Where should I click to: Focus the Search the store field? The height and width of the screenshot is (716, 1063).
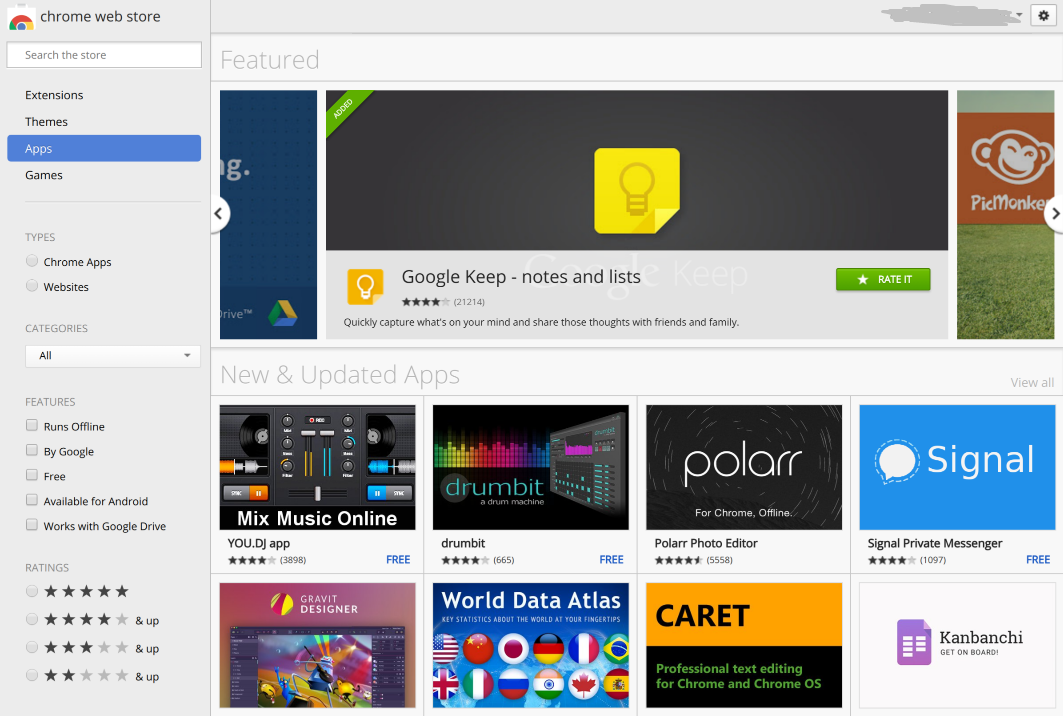pyautogui.click(x=104, y=55)
